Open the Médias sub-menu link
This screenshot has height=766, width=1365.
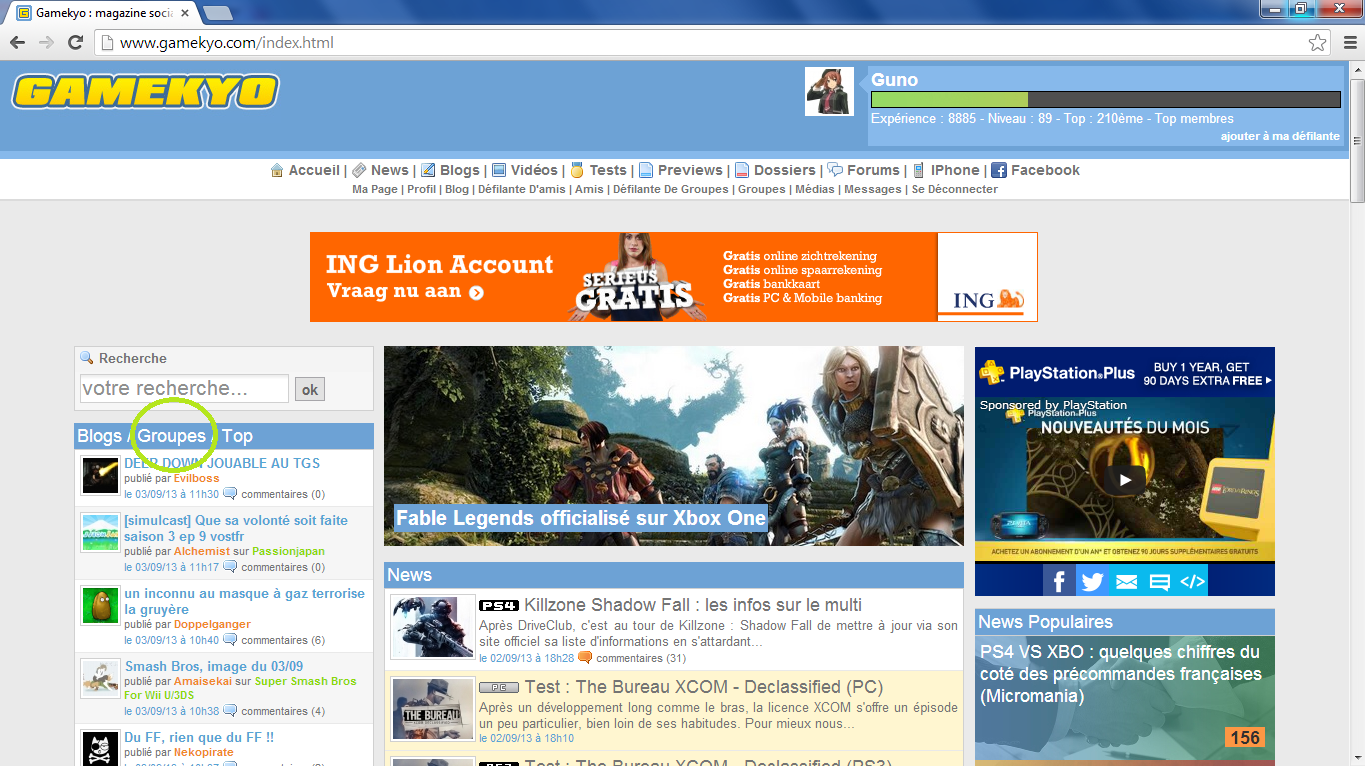click(815, 189)
